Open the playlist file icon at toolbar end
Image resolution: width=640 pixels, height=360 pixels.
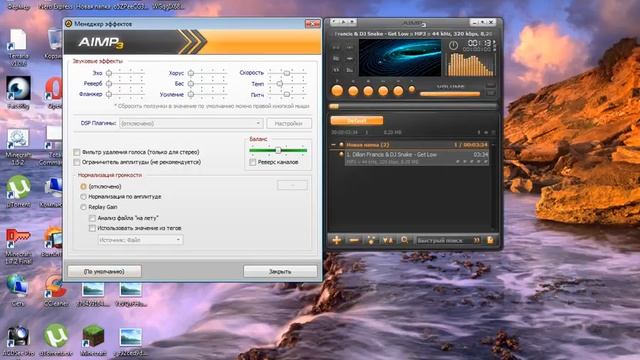[490, 240]
